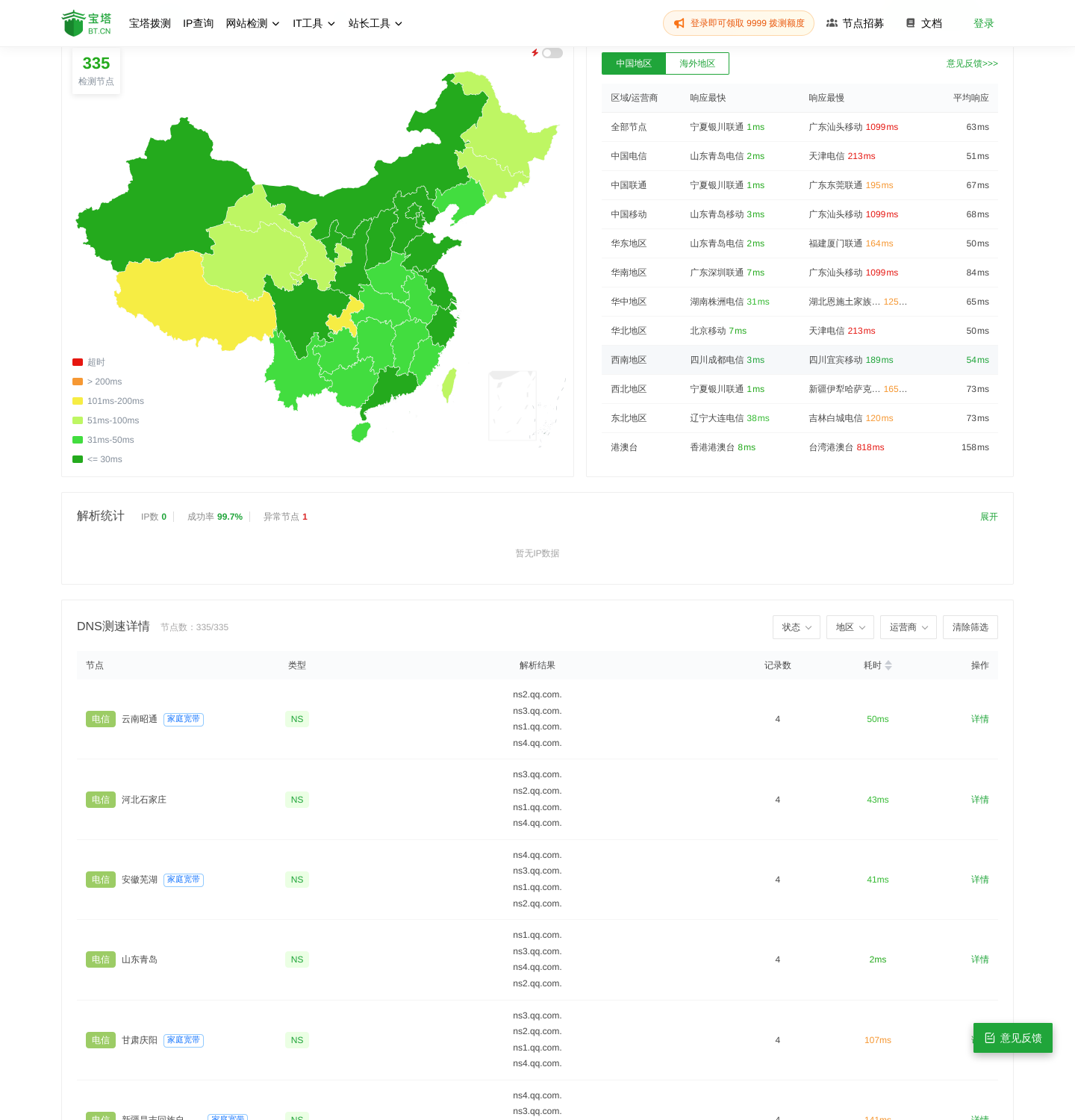Open the IT工具 dropdown menu
The image size is (1075, 1120).
tap(314, 23)
